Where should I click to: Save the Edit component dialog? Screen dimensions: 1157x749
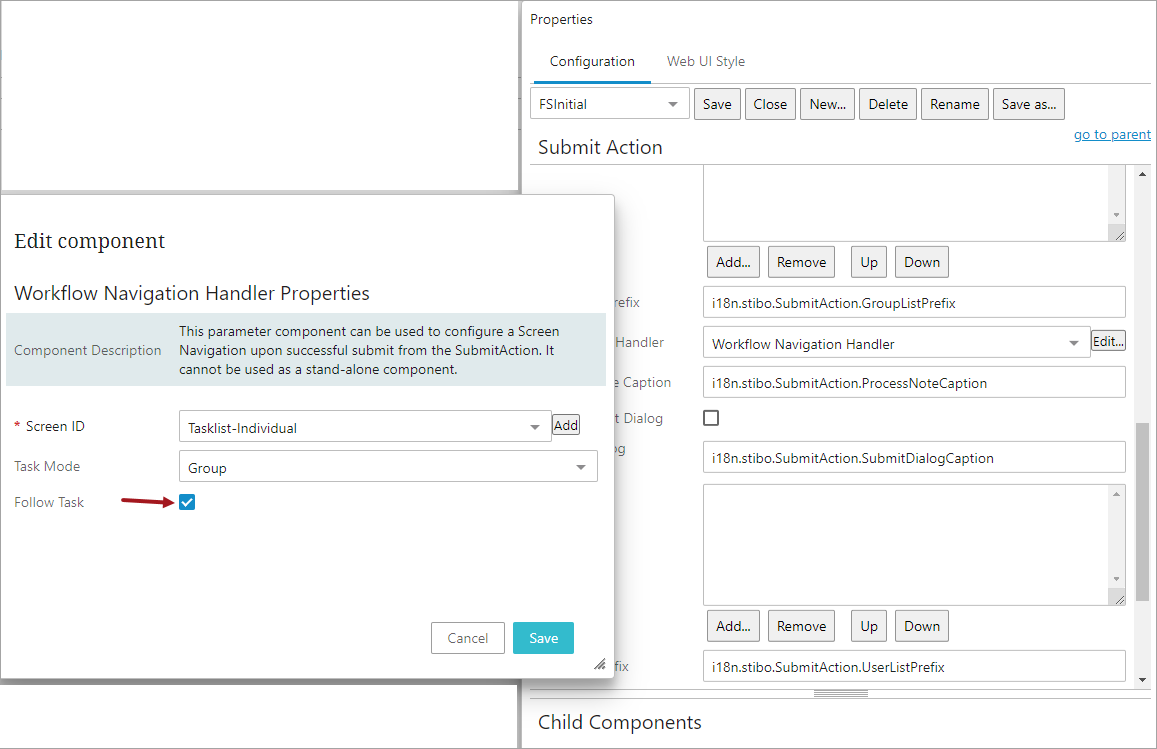click(x=543, y=638)
